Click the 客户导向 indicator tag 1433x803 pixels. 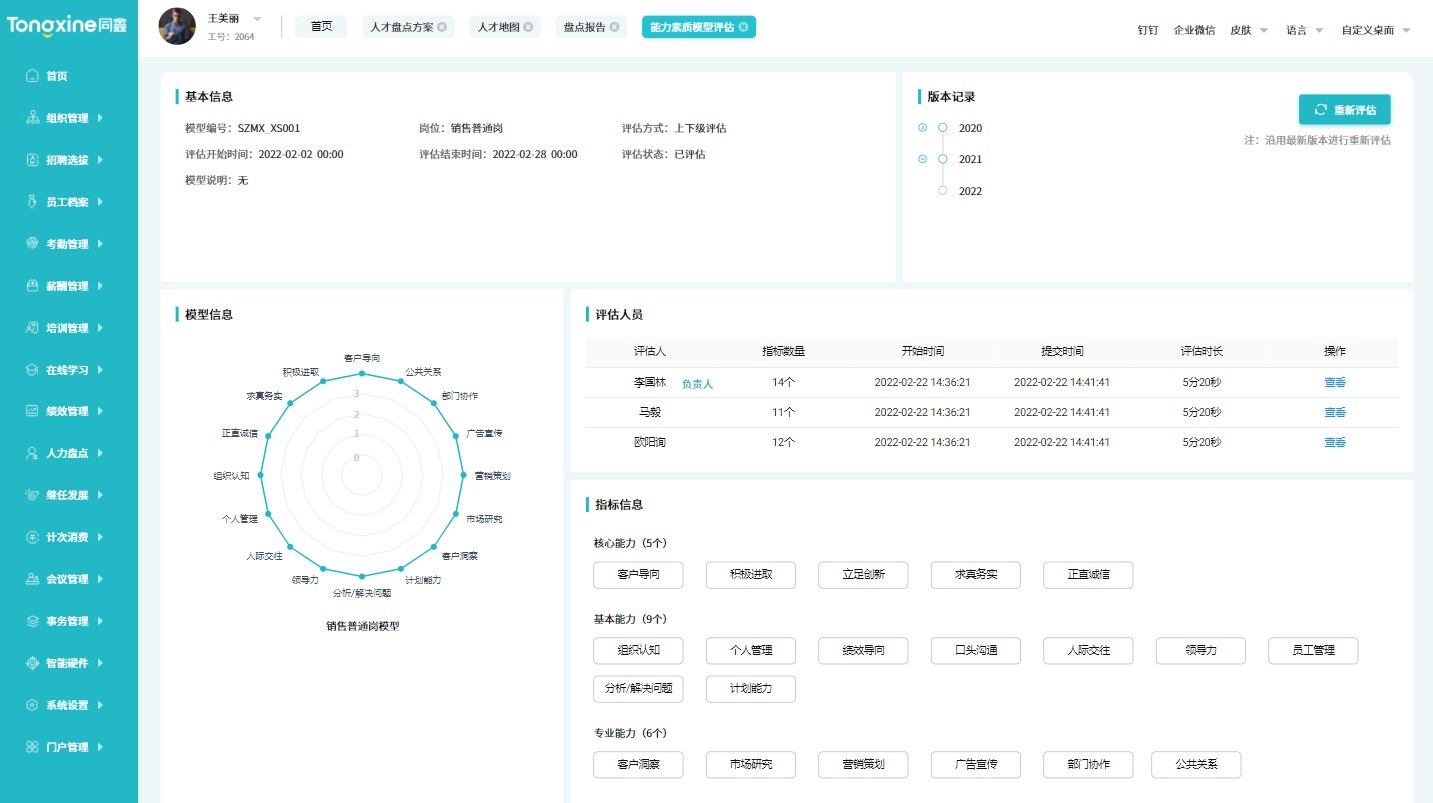[638, 575]
